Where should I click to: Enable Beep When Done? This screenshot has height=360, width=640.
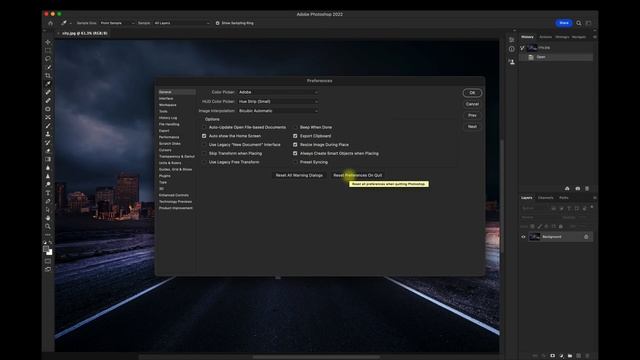[x=295, y=127]
